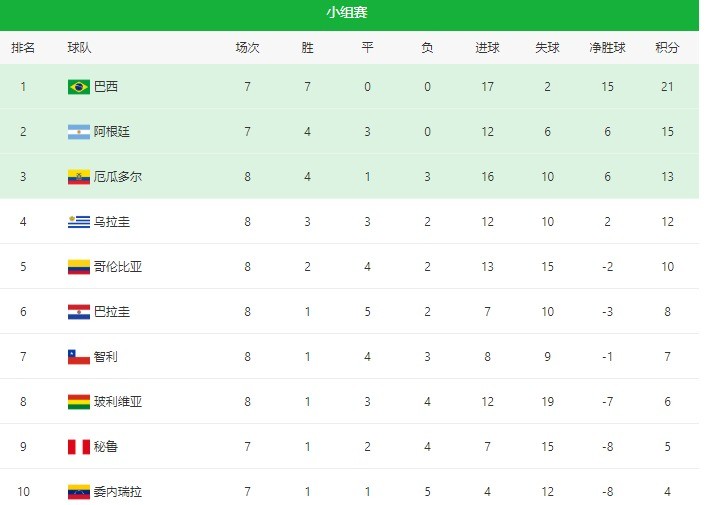710x505 pixels.
Task: Click the Bolivia flag icon
Action: tap(79, 402)
